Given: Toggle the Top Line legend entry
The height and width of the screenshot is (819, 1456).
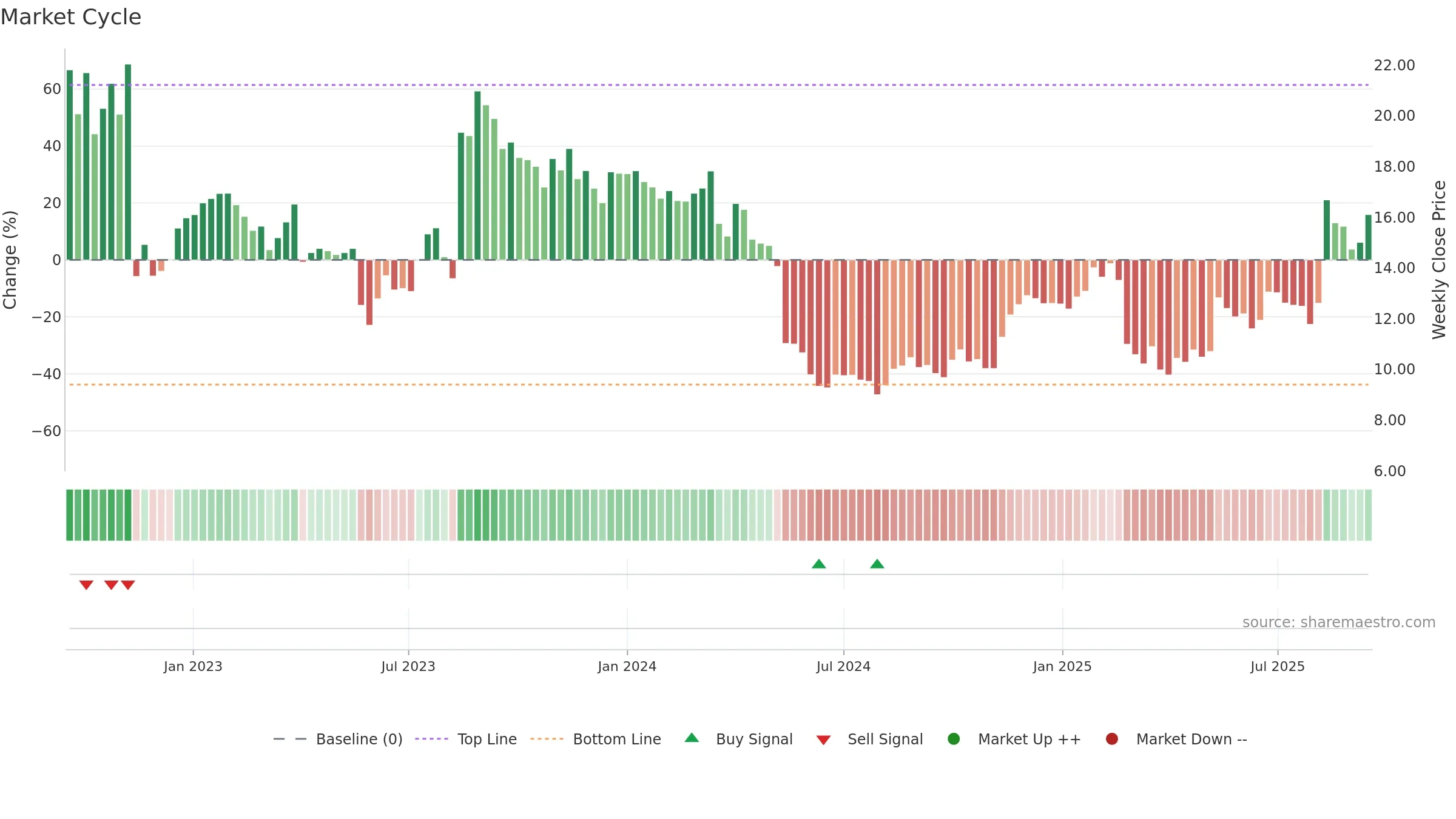Looking at the screenshot, I should tap(466, 739).
